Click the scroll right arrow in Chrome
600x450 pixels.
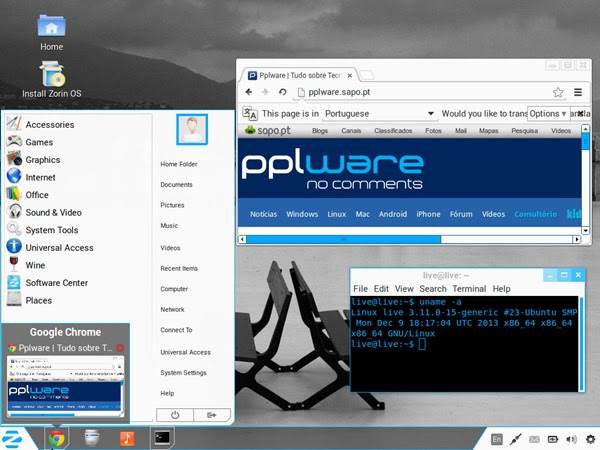pyautogui.click(x=577, y=240)
